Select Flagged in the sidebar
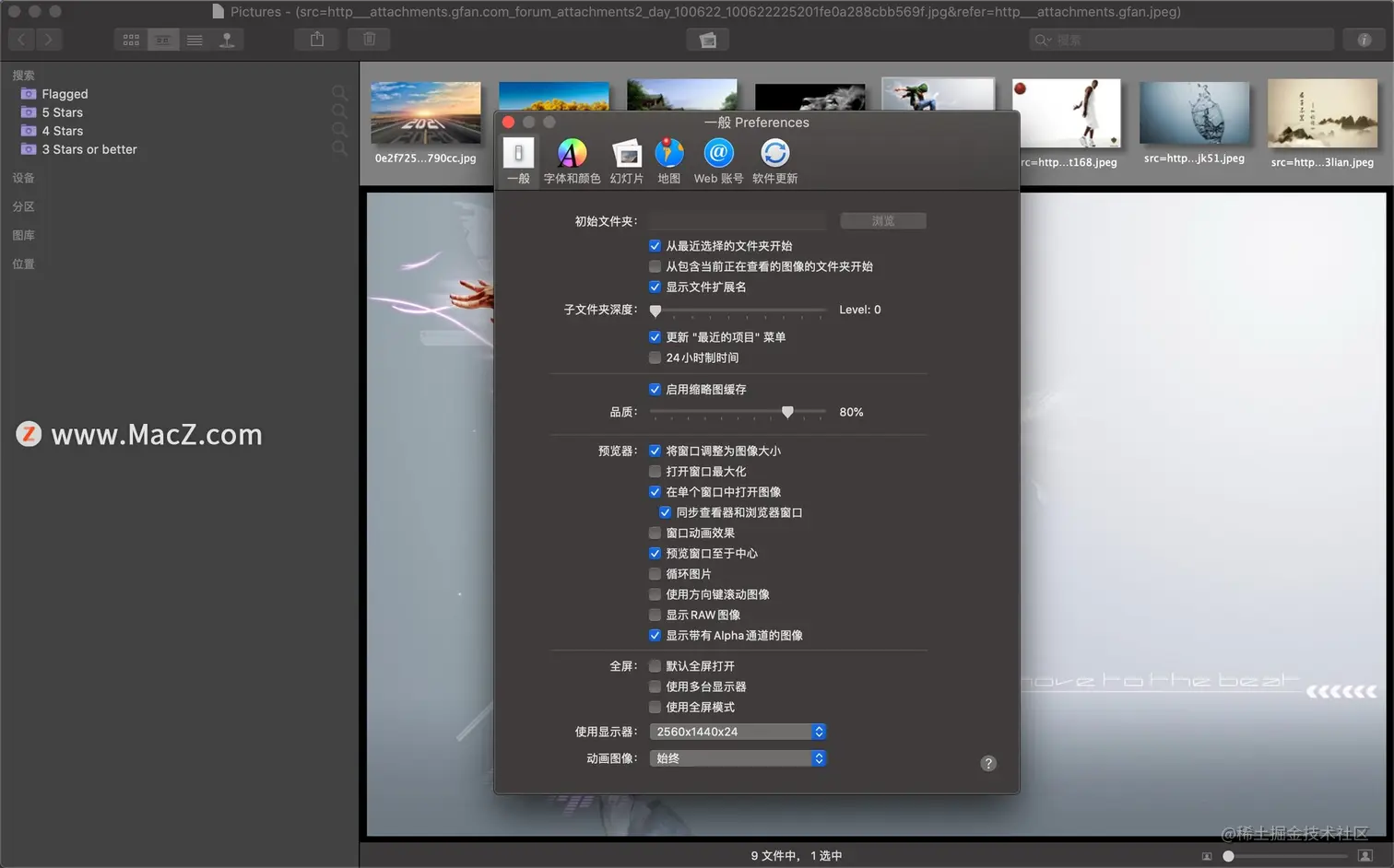1394x868 pixels. 65,94
